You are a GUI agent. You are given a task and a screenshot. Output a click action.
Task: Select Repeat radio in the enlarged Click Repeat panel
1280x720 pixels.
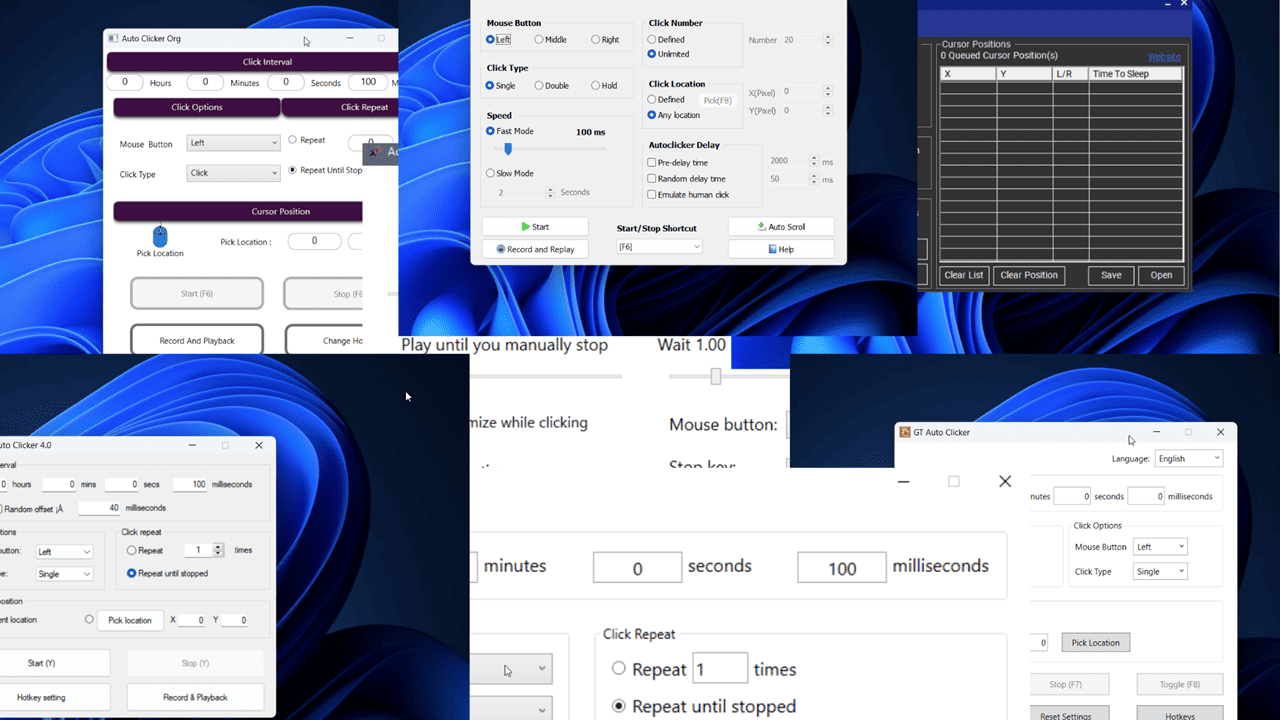[x=619, y=669]
